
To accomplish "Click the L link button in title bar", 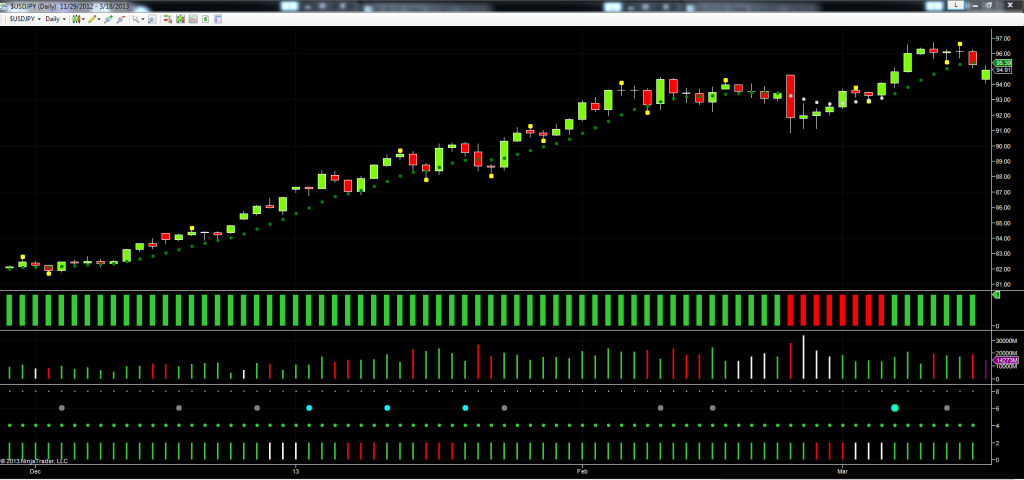I will coord(955,5).
